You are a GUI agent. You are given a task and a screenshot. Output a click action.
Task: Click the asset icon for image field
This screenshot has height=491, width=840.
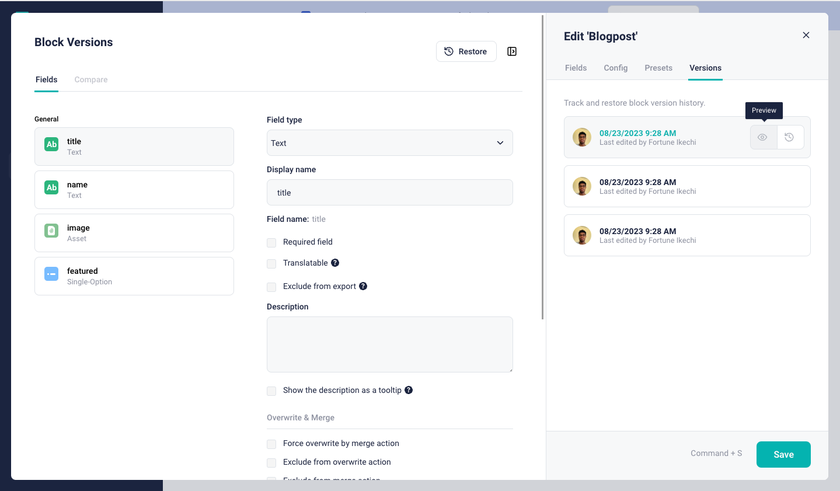click(x=51, y=231)
